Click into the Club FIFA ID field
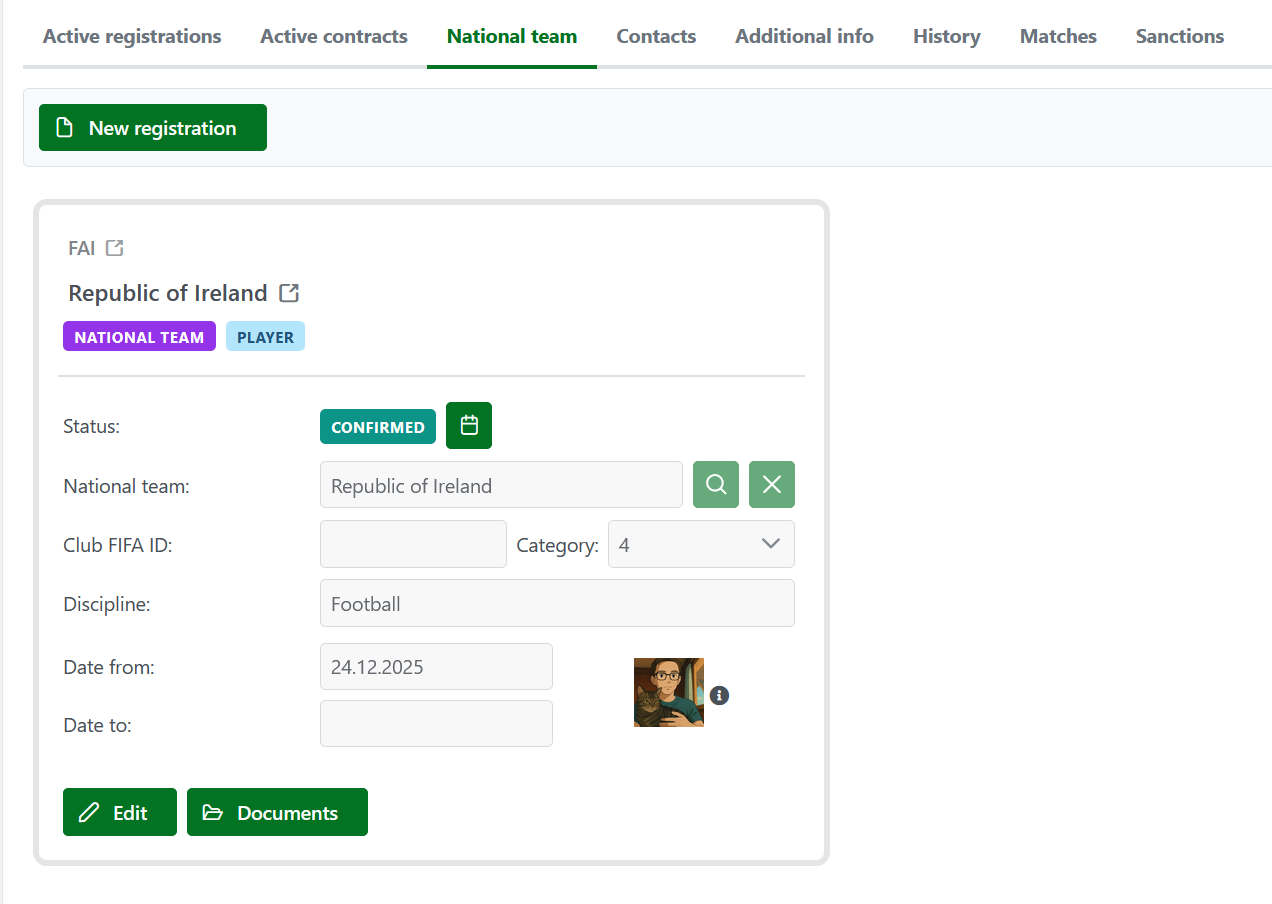This screenshot has height=904, width=1272. (x=413, y=544)
